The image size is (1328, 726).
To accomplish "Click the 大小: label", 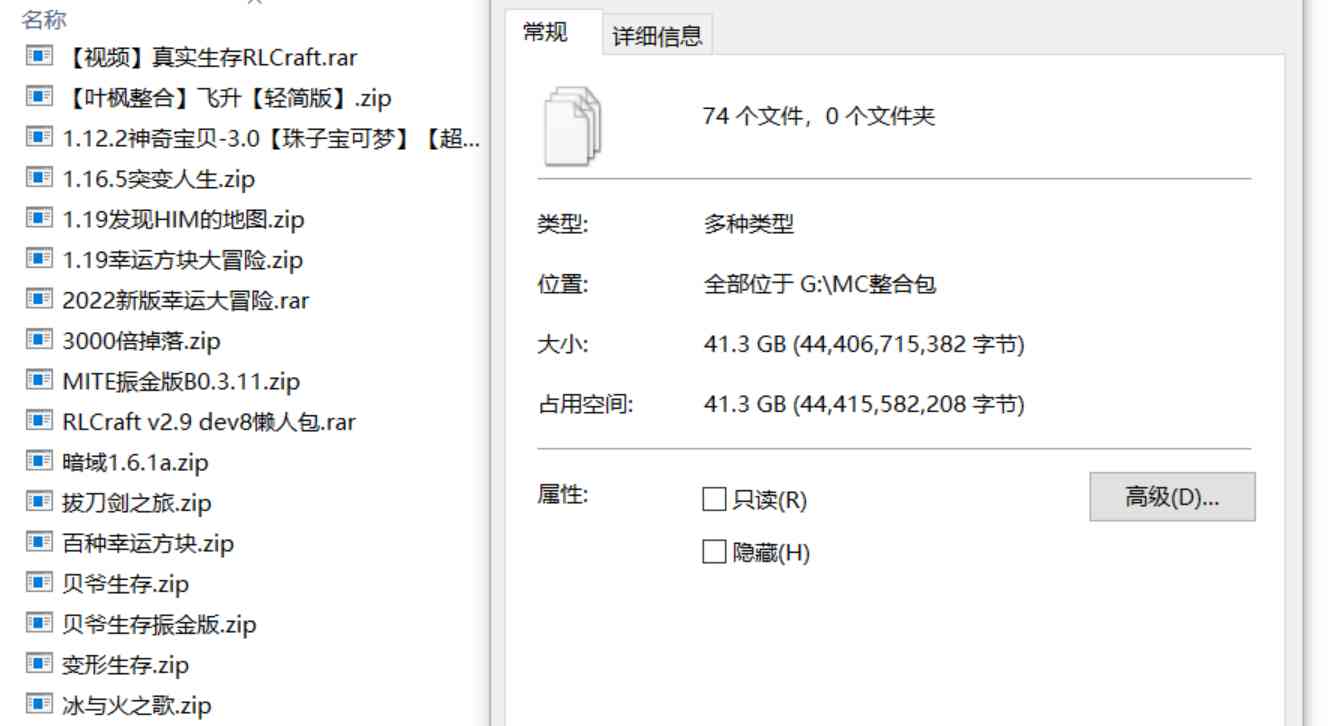I will (x=563, y=345).
